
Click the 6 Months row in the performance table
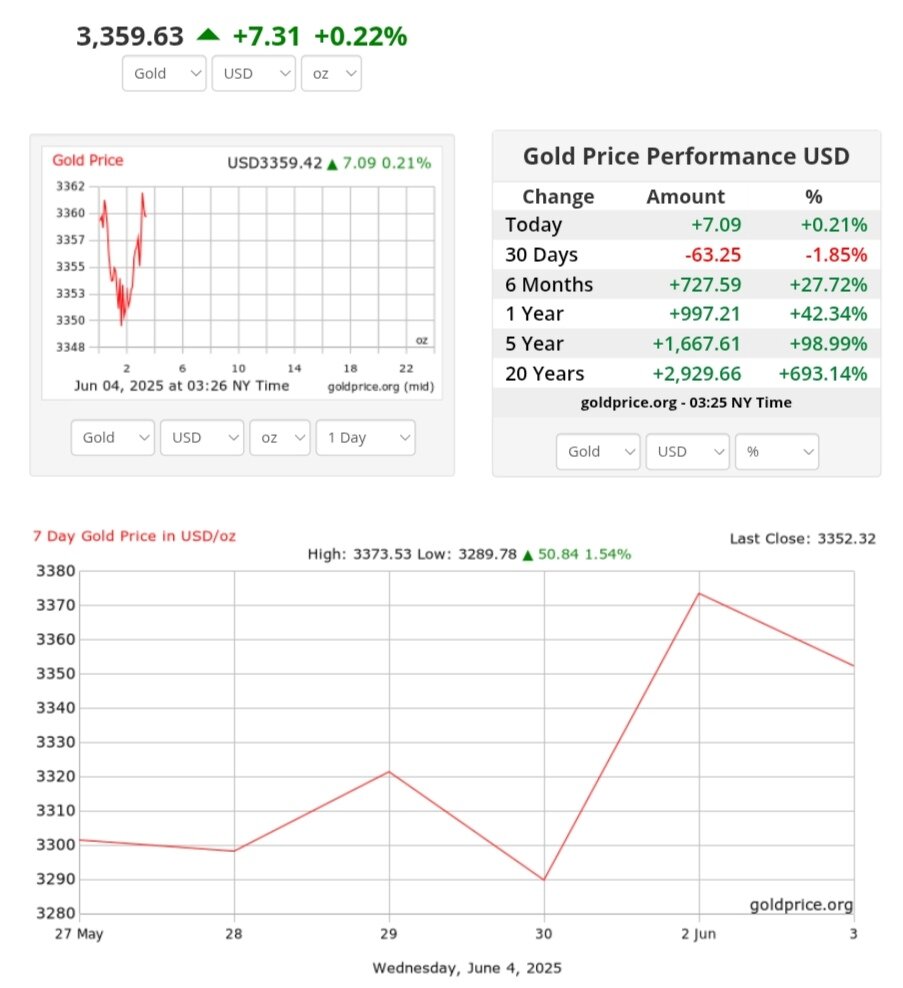click(x=686, y=284)
